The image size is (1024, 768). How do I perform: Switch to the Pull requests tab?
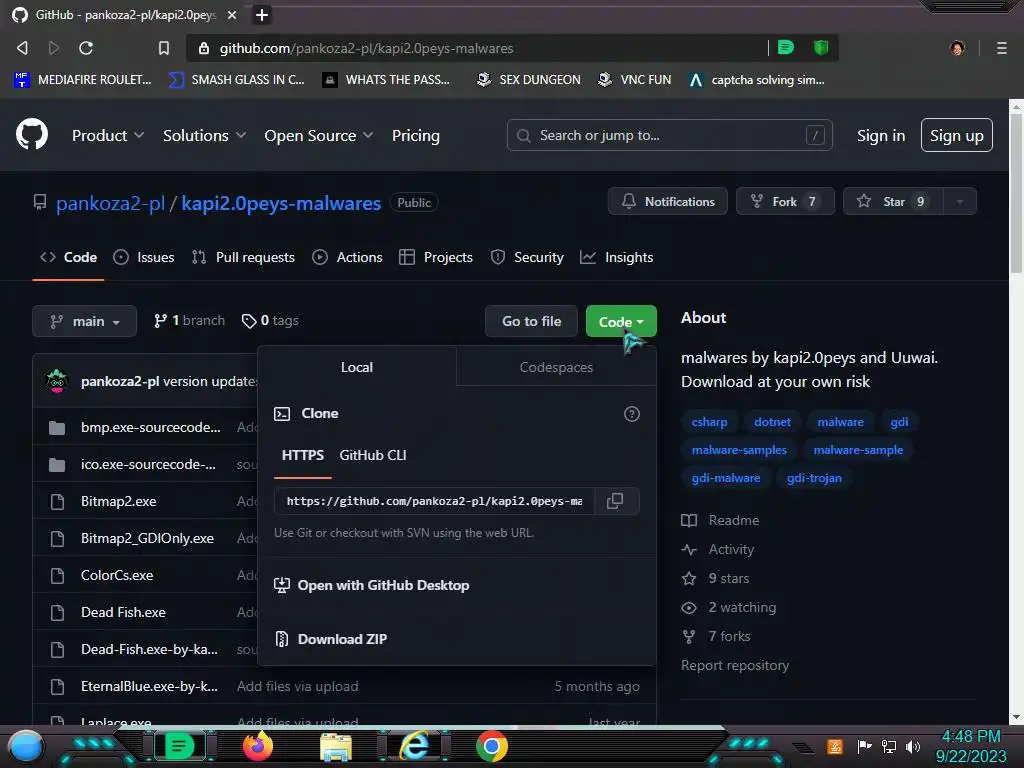click(243, 257)
